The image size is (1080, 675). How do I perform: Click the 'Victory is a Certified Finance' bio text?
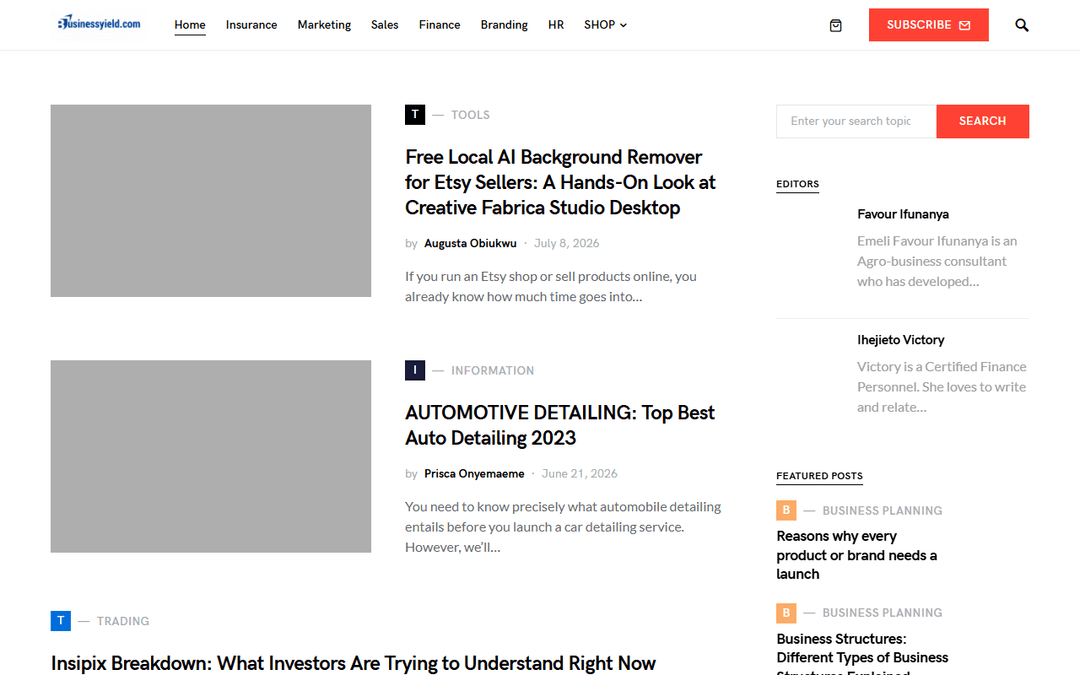tap(942, 386)
